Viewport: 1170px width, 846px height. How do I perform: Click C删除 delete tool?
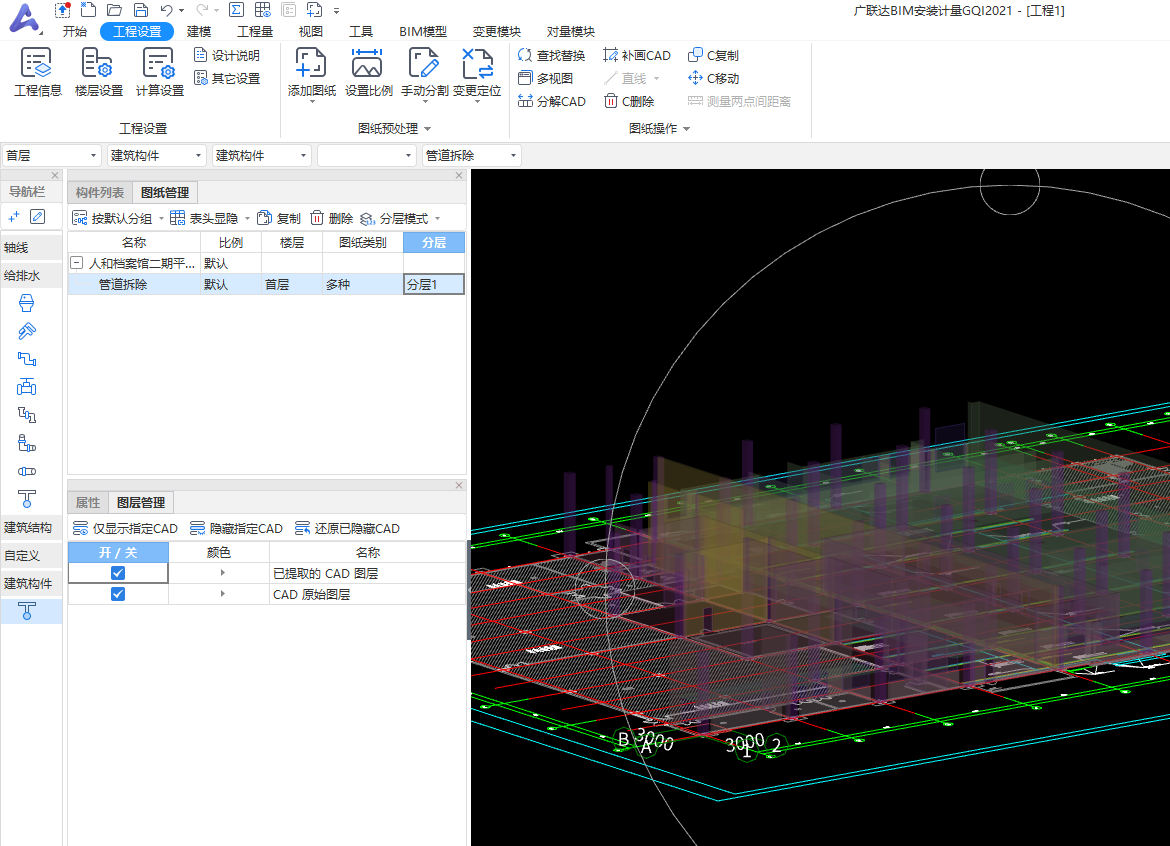click(629, 101)
